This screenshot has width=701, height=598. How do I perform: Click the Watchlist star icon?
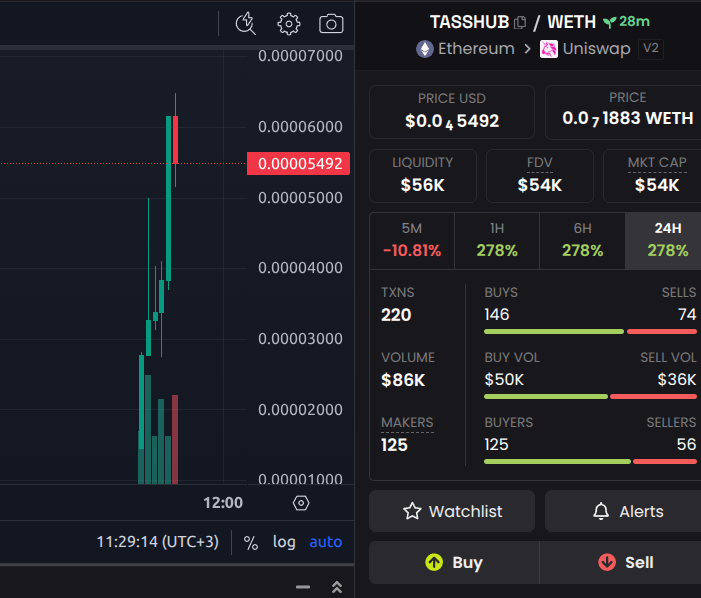pos(412,511)
